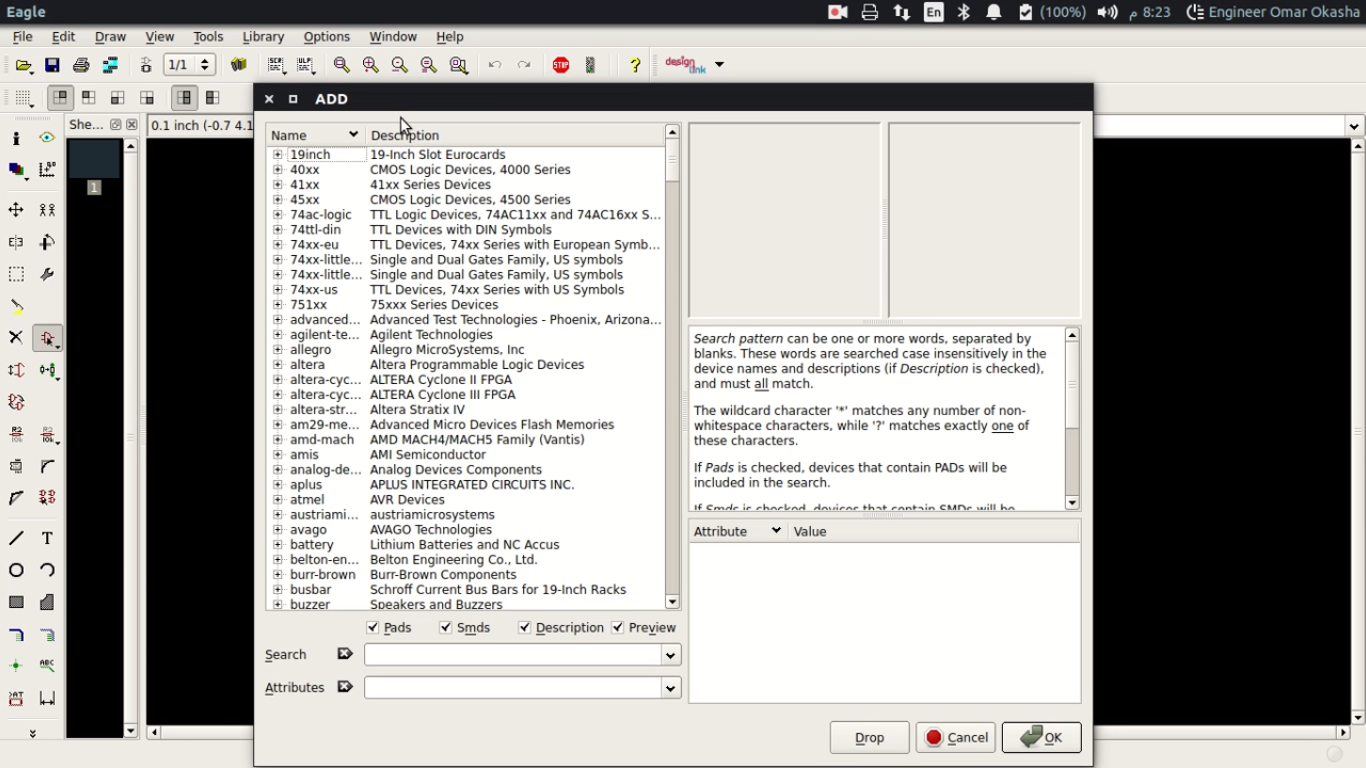Viewport: 1366px width, 768px height.
Task: Select the Show (eye) tool
Action: (x=47, y=138)
